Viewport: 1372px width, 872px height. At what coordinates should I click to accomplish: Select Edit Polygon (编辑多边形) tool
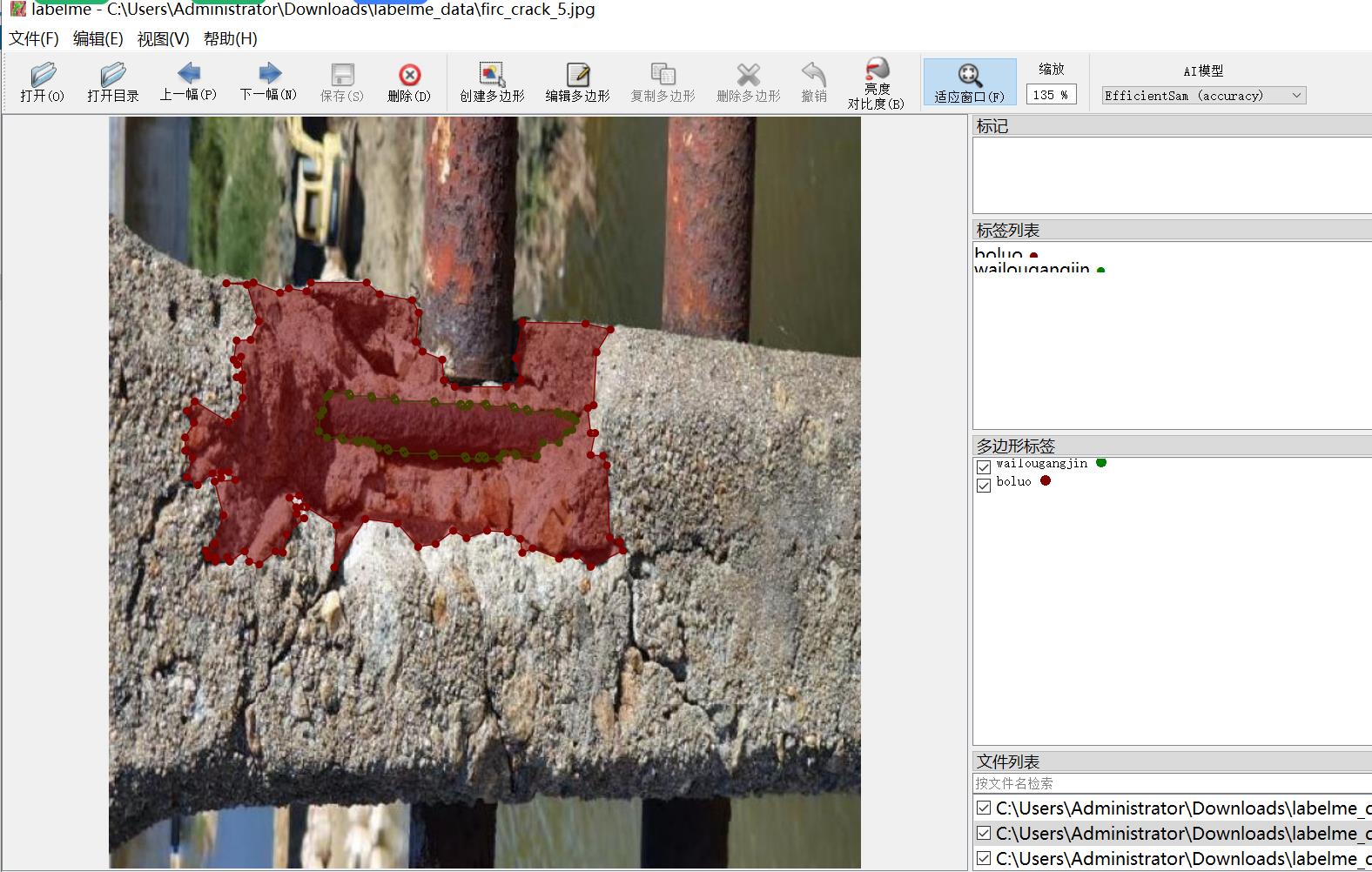tap(577, 82)
